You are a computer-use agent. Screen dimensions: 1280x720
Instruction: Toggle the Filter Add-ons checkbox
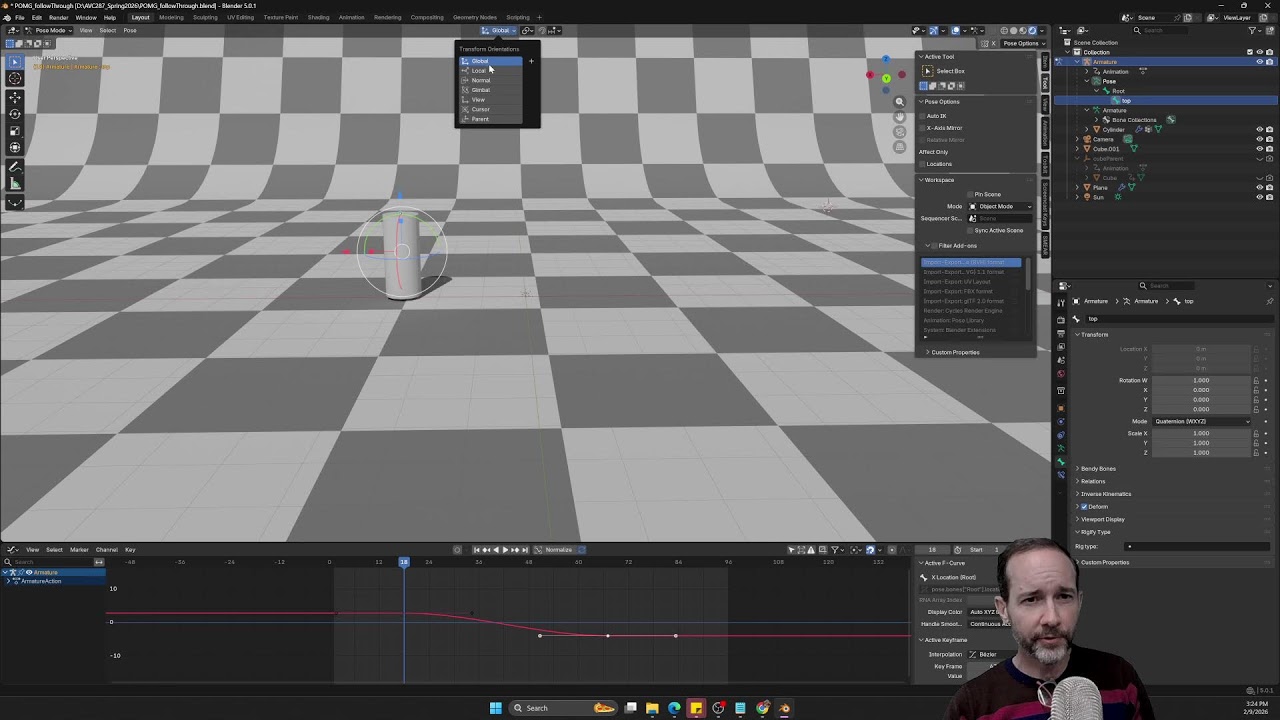[x=934, y=246]
